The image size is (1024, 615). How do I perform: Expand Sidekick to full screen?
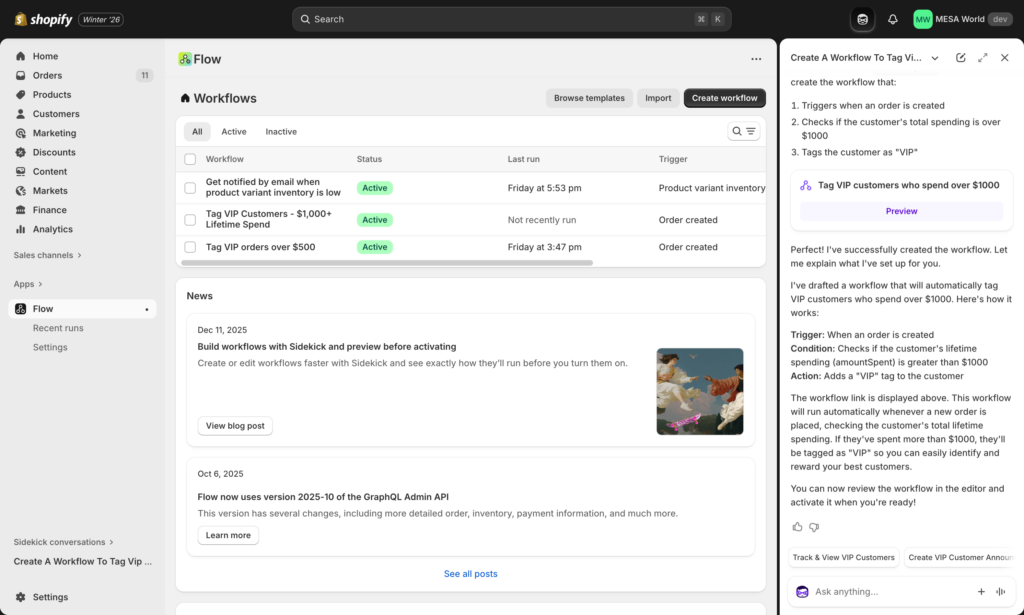[x=982, y=58]
